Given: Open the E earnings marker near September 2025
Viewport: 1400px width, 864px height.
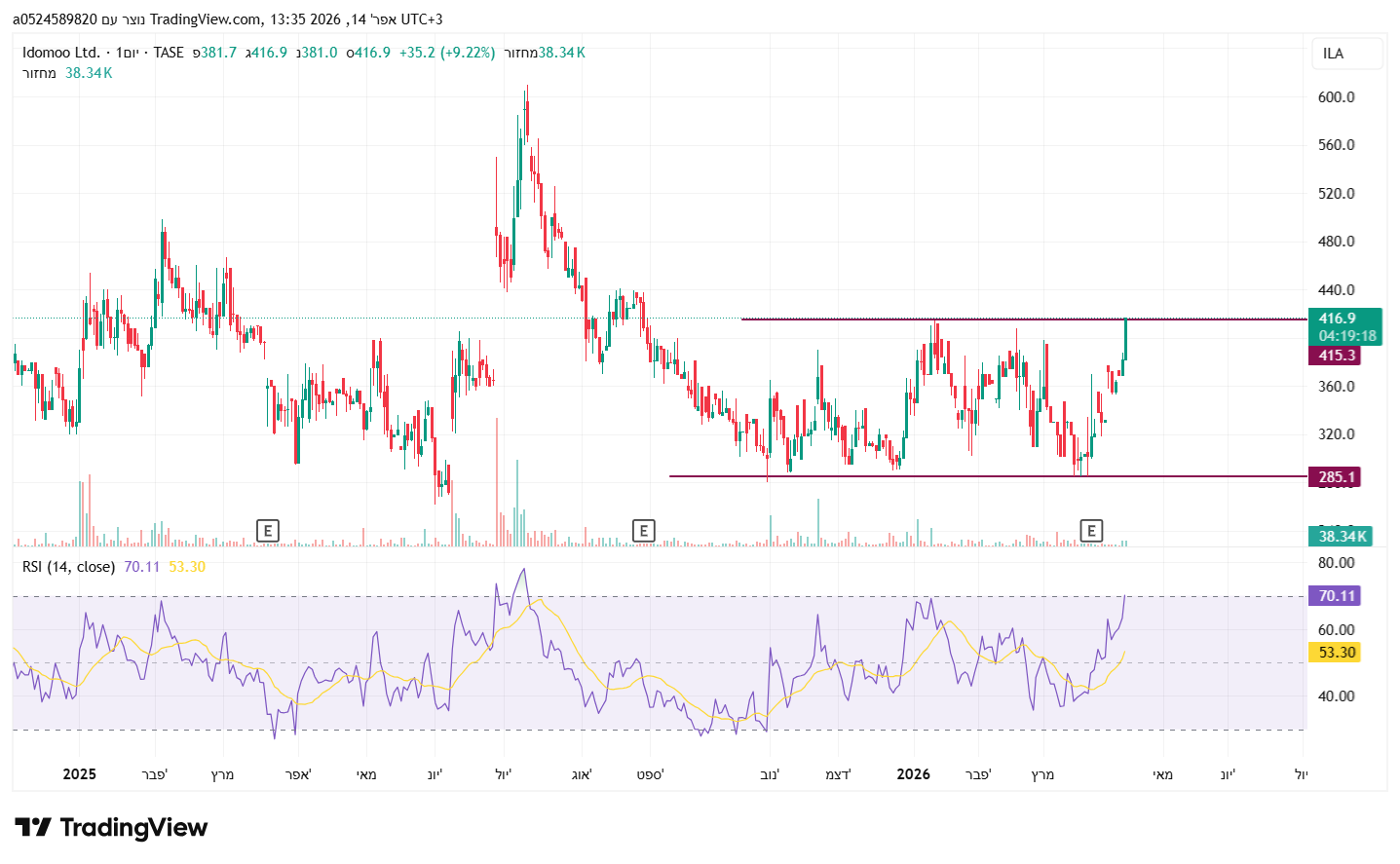Looking at the screenshot, I should pyautogui.click(x=642, y=531).
